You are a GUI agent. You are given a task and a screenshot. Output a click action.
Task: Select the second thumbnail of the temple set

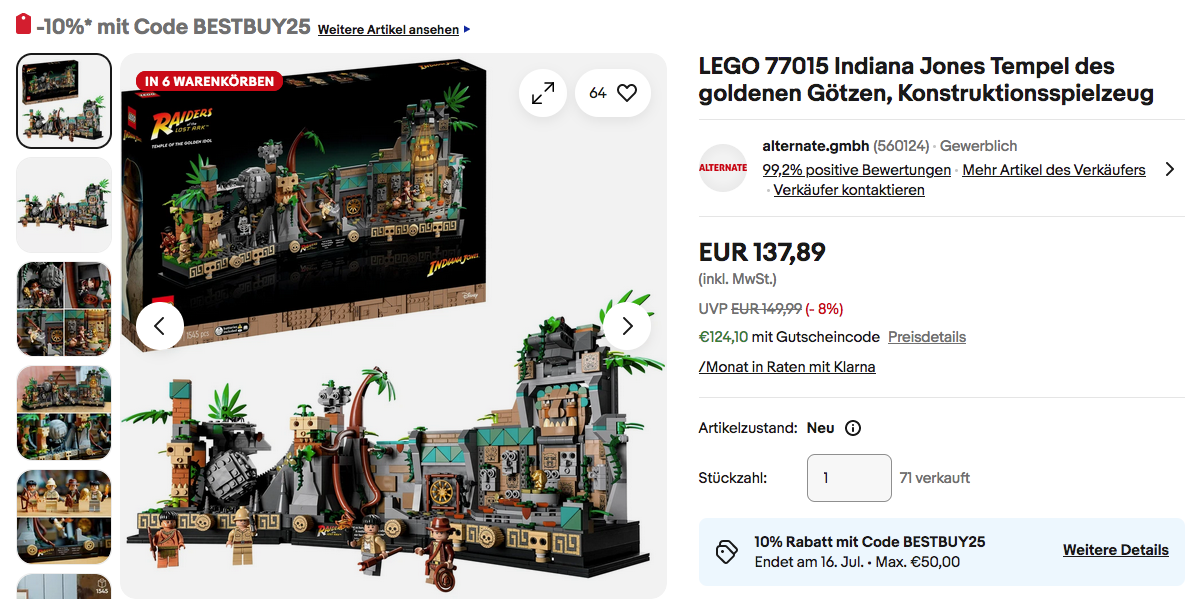64,205
